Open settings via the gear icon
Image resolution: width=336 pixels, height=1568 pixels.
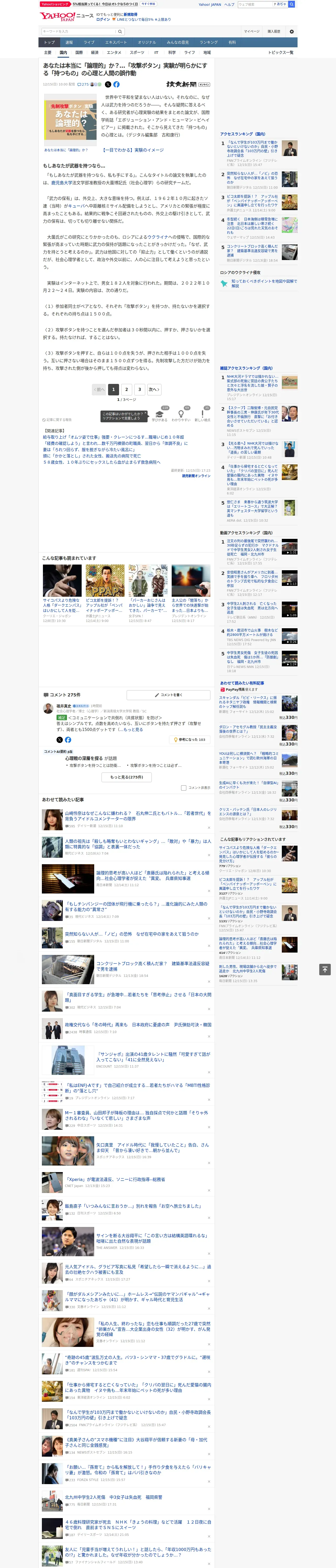292,32
